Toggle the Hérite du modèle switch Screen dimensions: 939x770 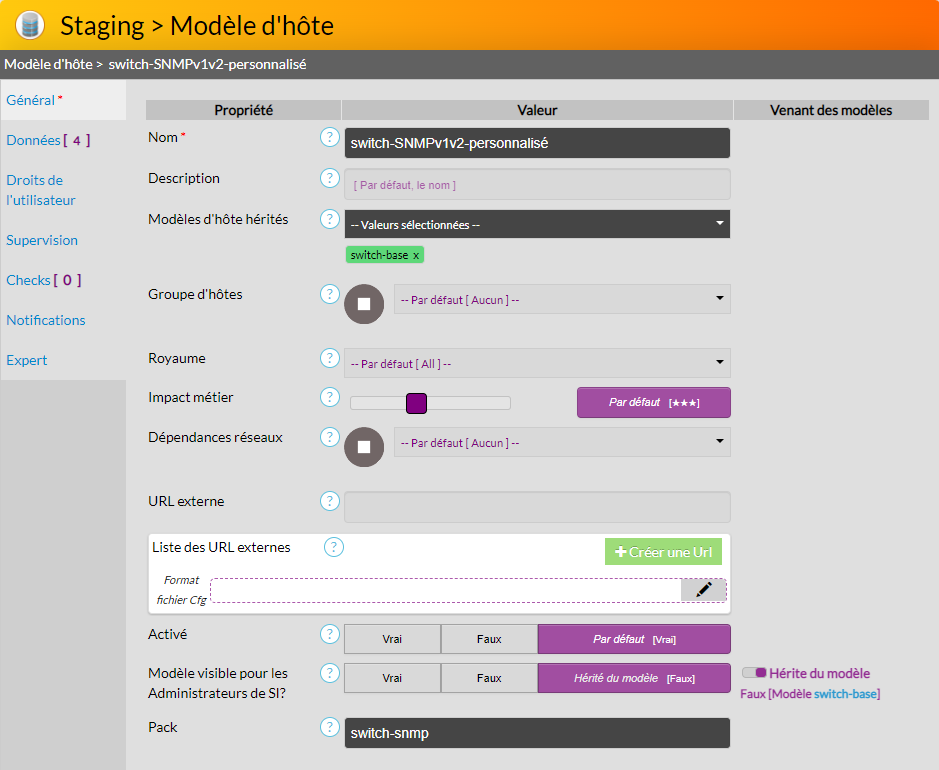(x=755, y=673)
